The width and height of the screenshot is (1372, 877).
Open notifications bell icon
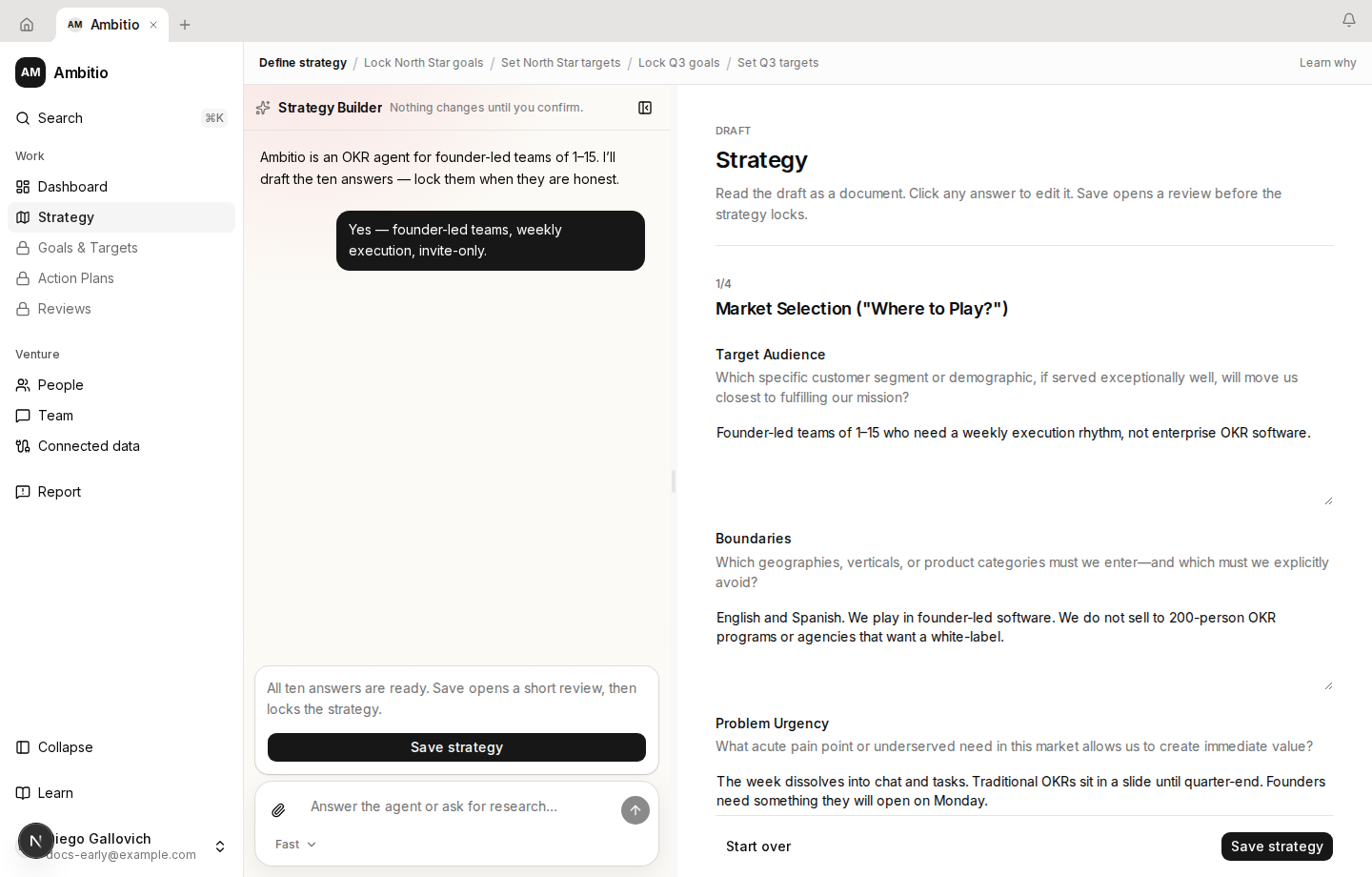pyautogui.click(x=1349, y=19)
